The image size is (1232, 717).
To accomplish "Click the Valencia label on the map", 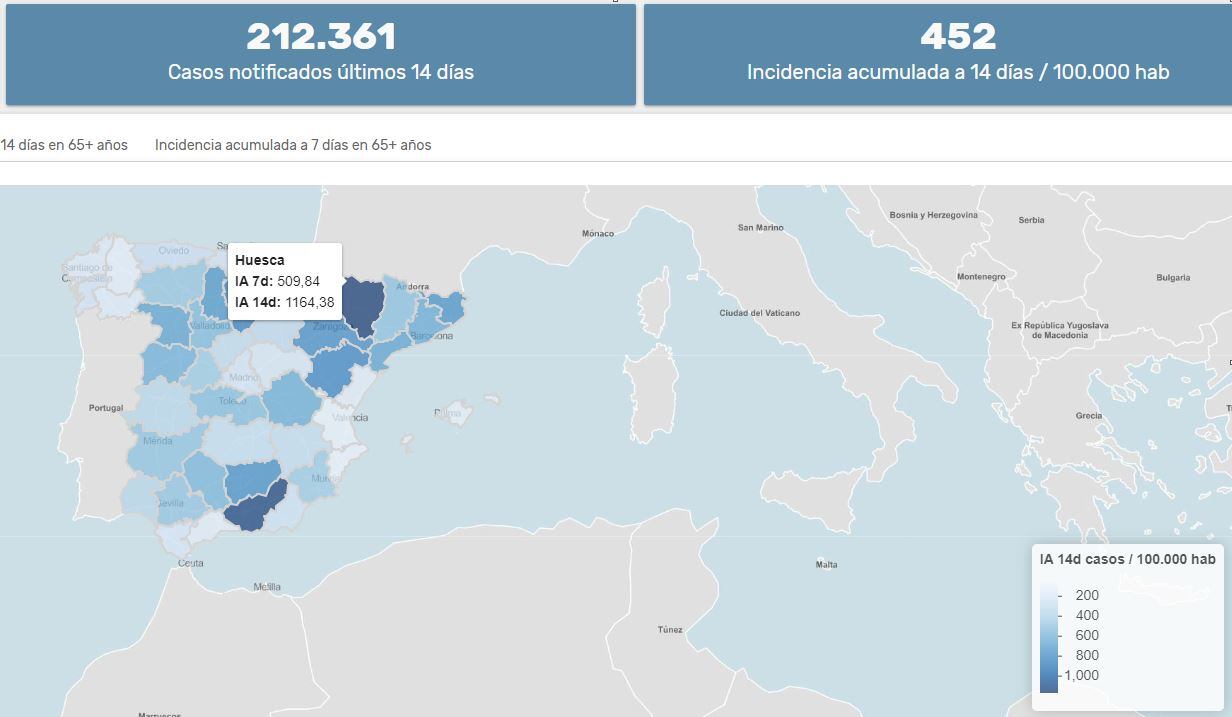I will (350, 418).
